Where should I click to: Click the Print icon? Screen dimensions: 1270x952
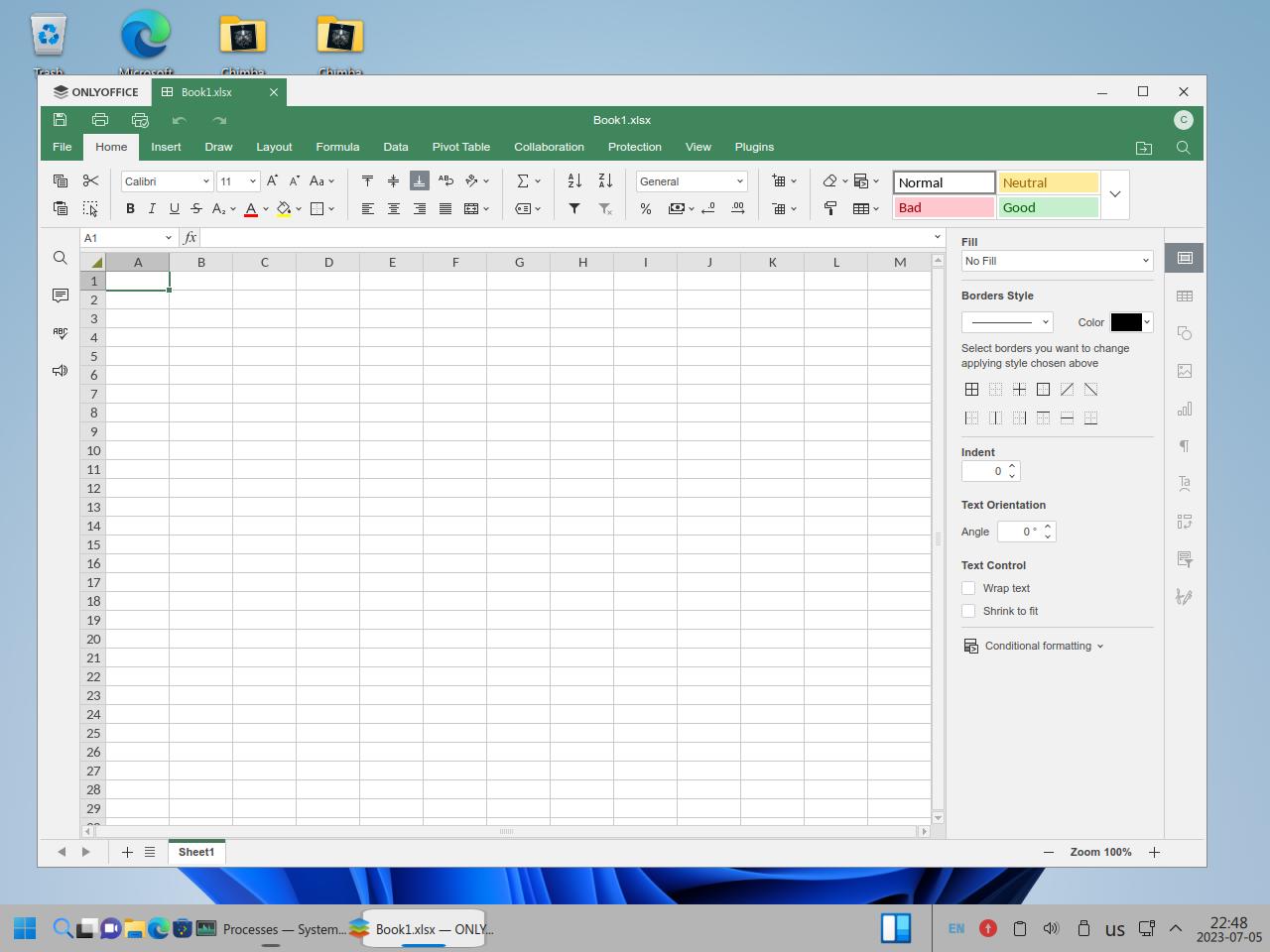100,120
